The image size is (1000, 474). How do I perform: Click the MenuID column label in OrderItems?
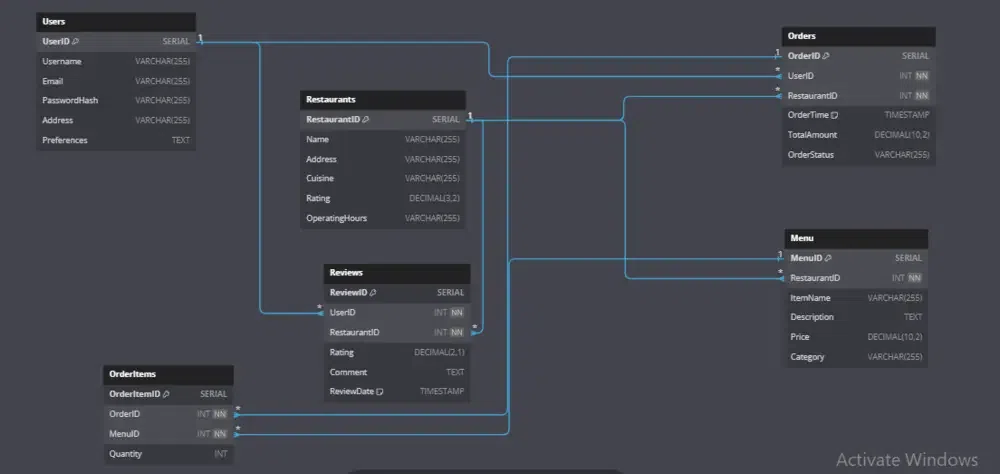pos(124,434)
